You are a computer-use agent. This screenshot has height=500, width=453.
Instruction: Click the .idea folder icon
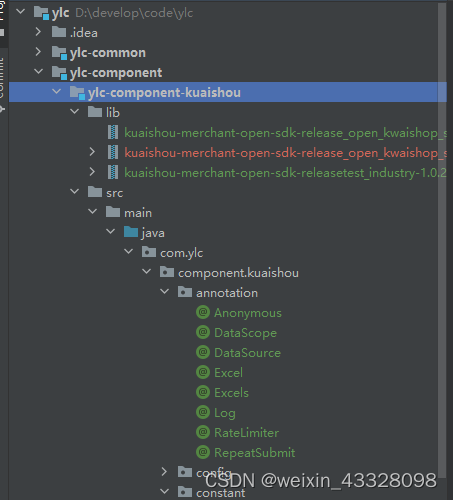59,32
